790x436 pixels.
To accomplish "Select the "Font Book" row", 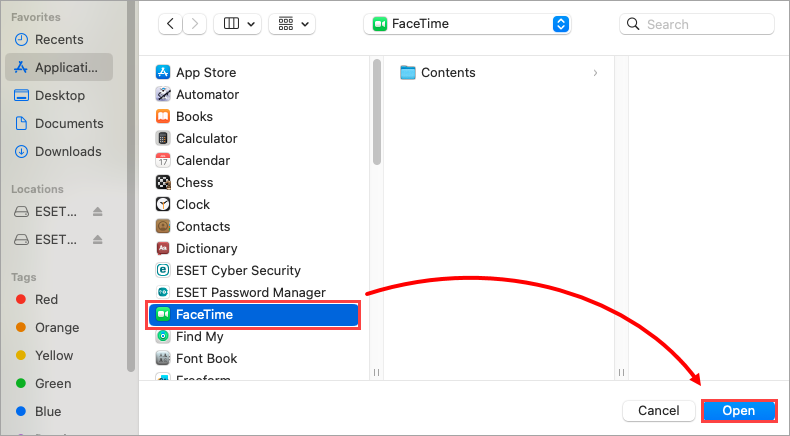I will coord(253,358).
